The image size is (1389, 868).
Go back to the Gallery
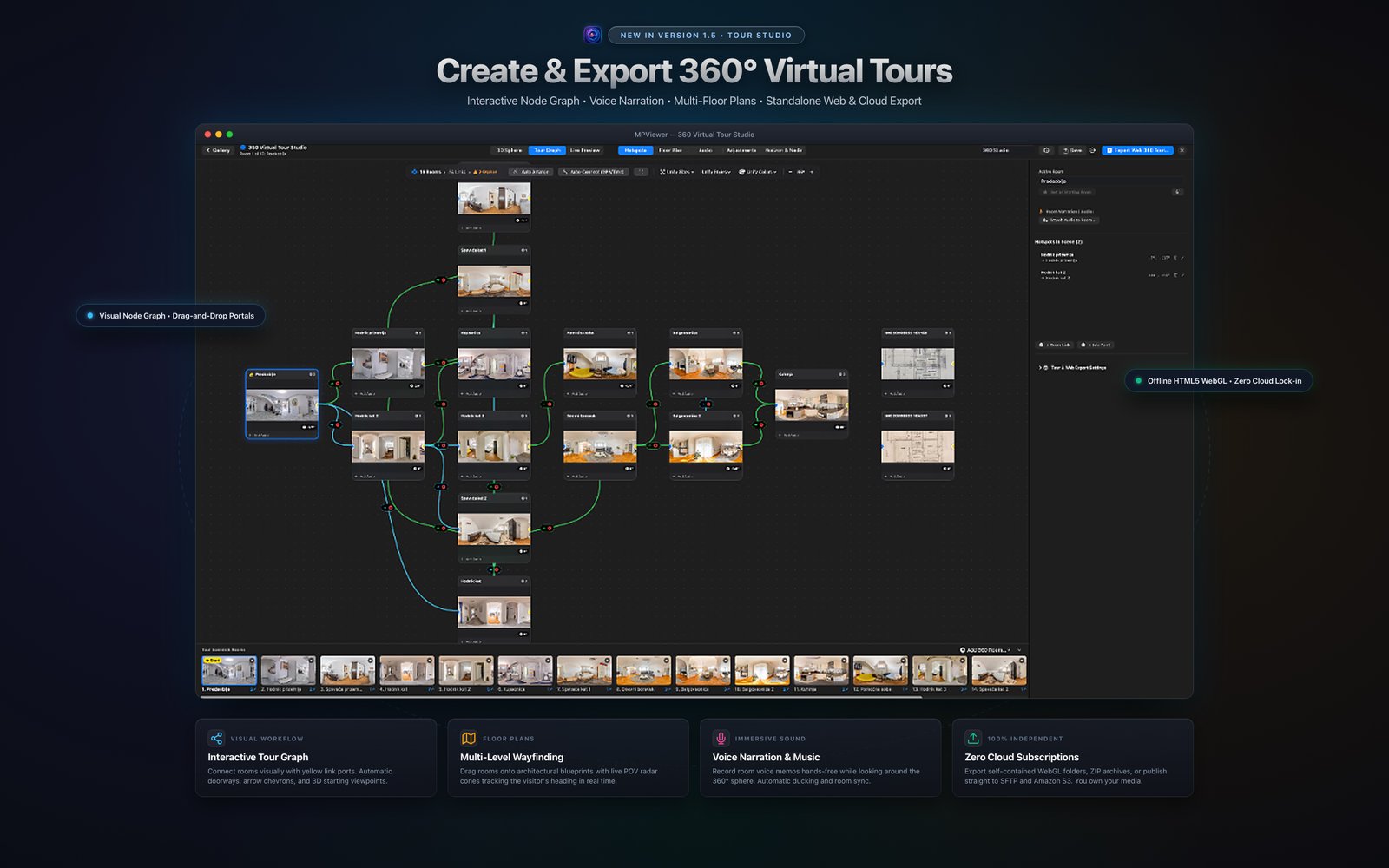point(218,150)
